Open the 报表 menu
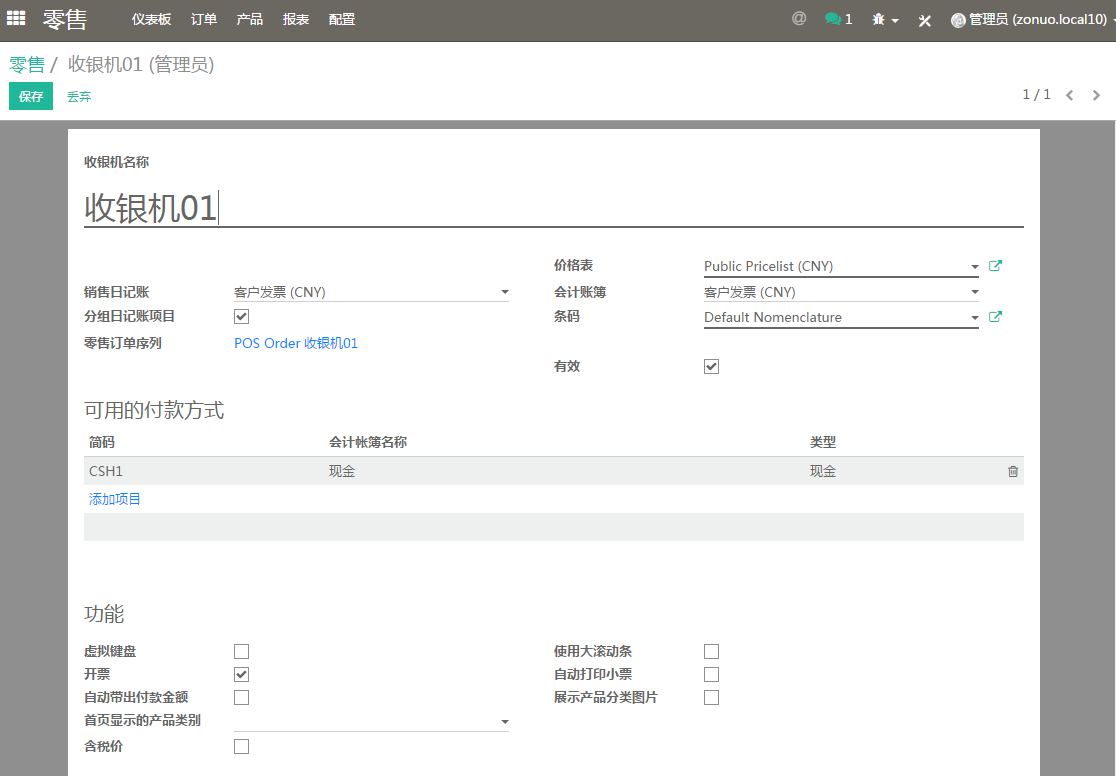Image resolution: width=1116 pixels, height=776 pixels. tap(295, 20)
